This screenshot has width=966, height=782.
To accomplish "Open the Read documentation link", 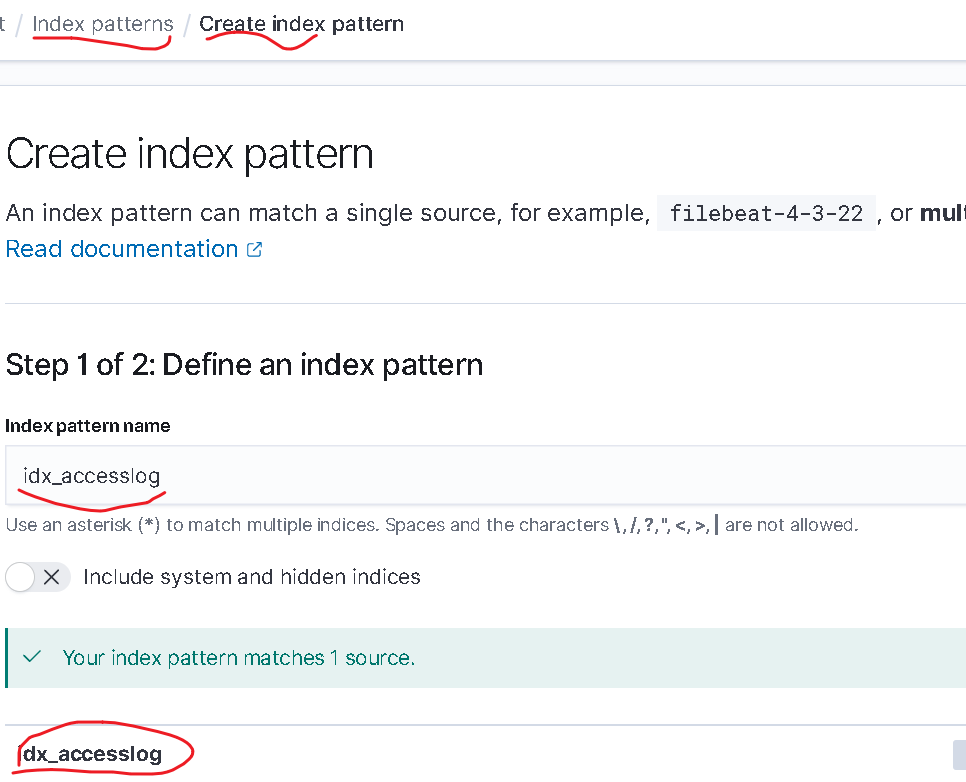I will (x=122, y=249).
